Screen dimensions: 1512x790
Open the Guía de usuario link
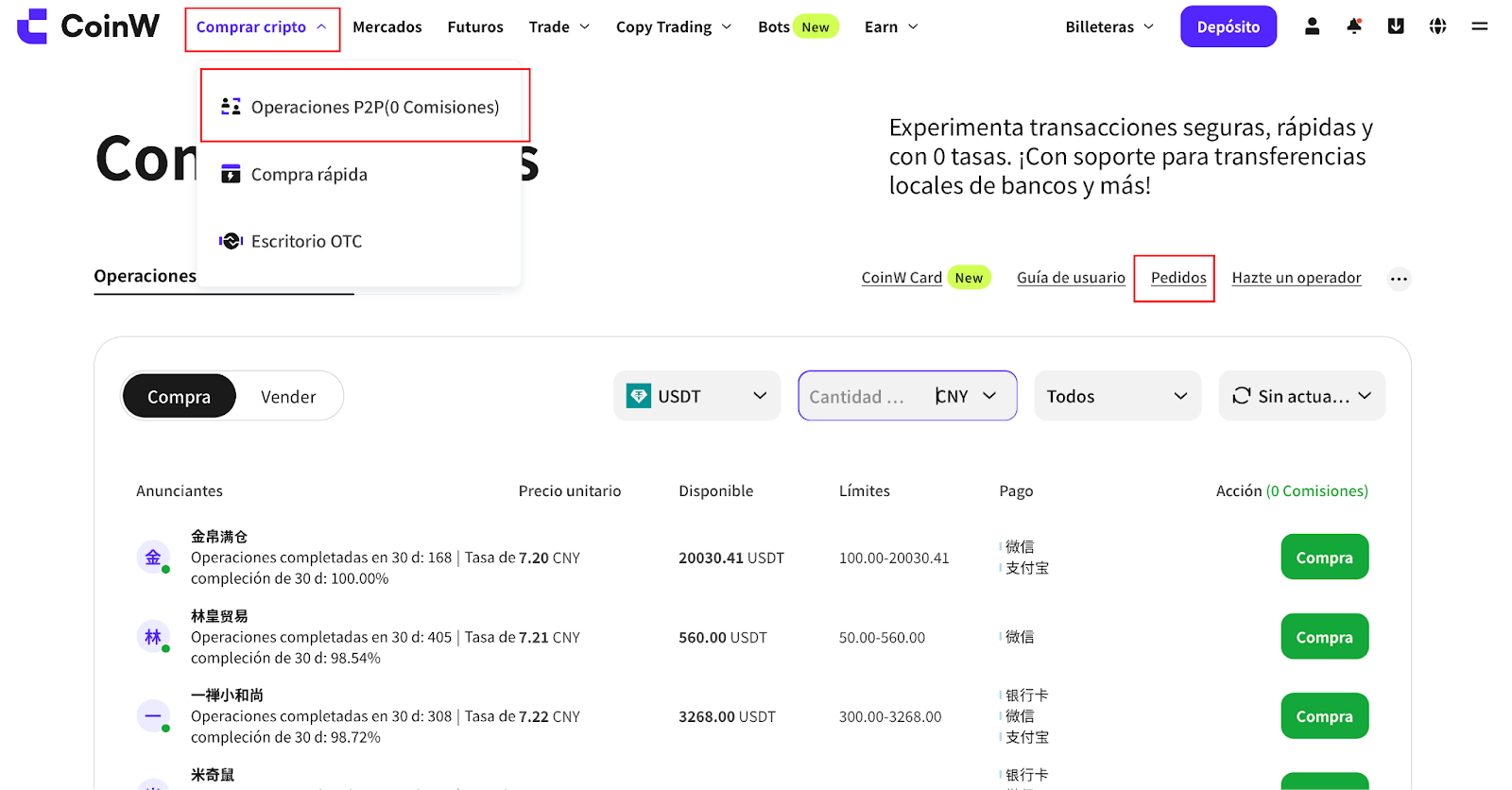tap(1071, 278)
